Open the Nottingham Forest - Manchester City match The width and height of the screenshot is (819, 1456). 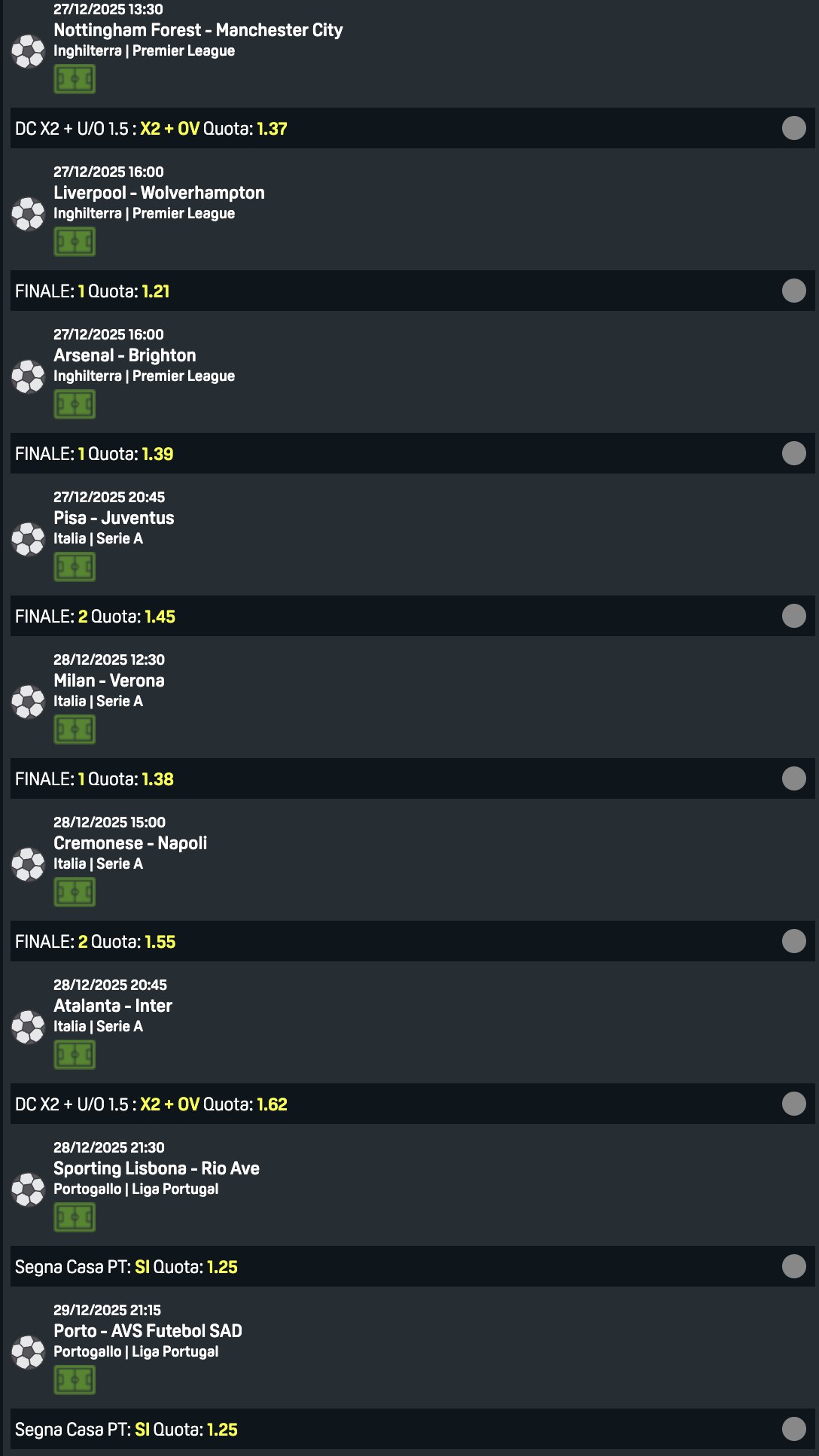[198, 30]
